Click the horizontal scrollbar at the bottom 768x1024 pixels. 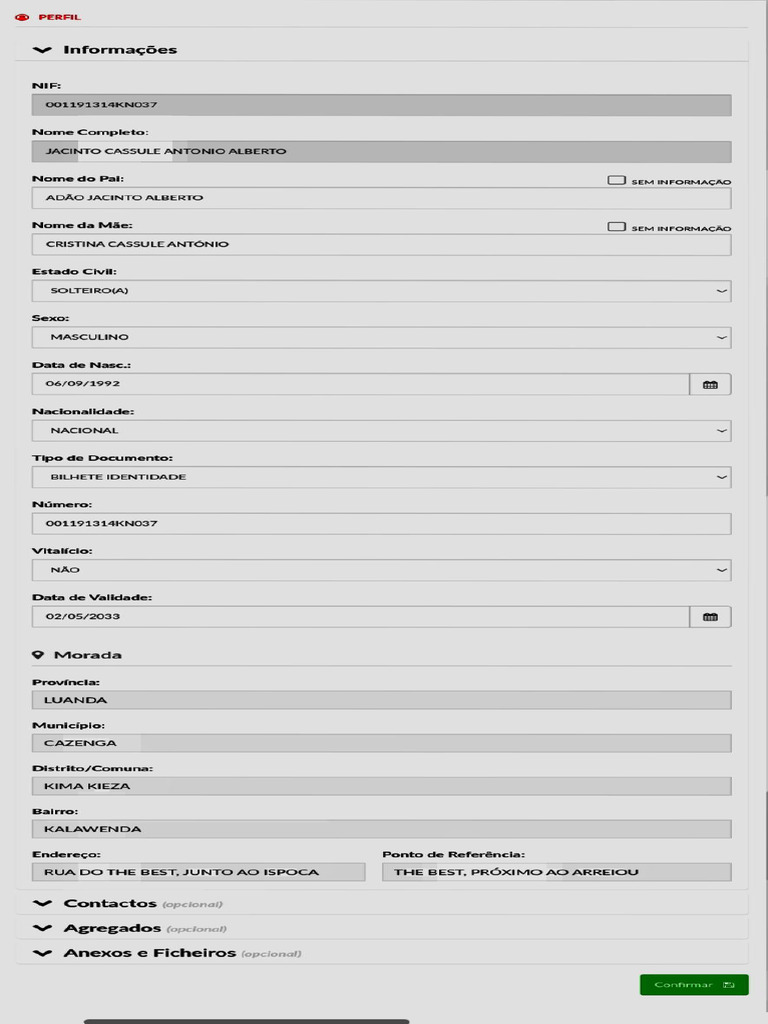coord(246,1021)
